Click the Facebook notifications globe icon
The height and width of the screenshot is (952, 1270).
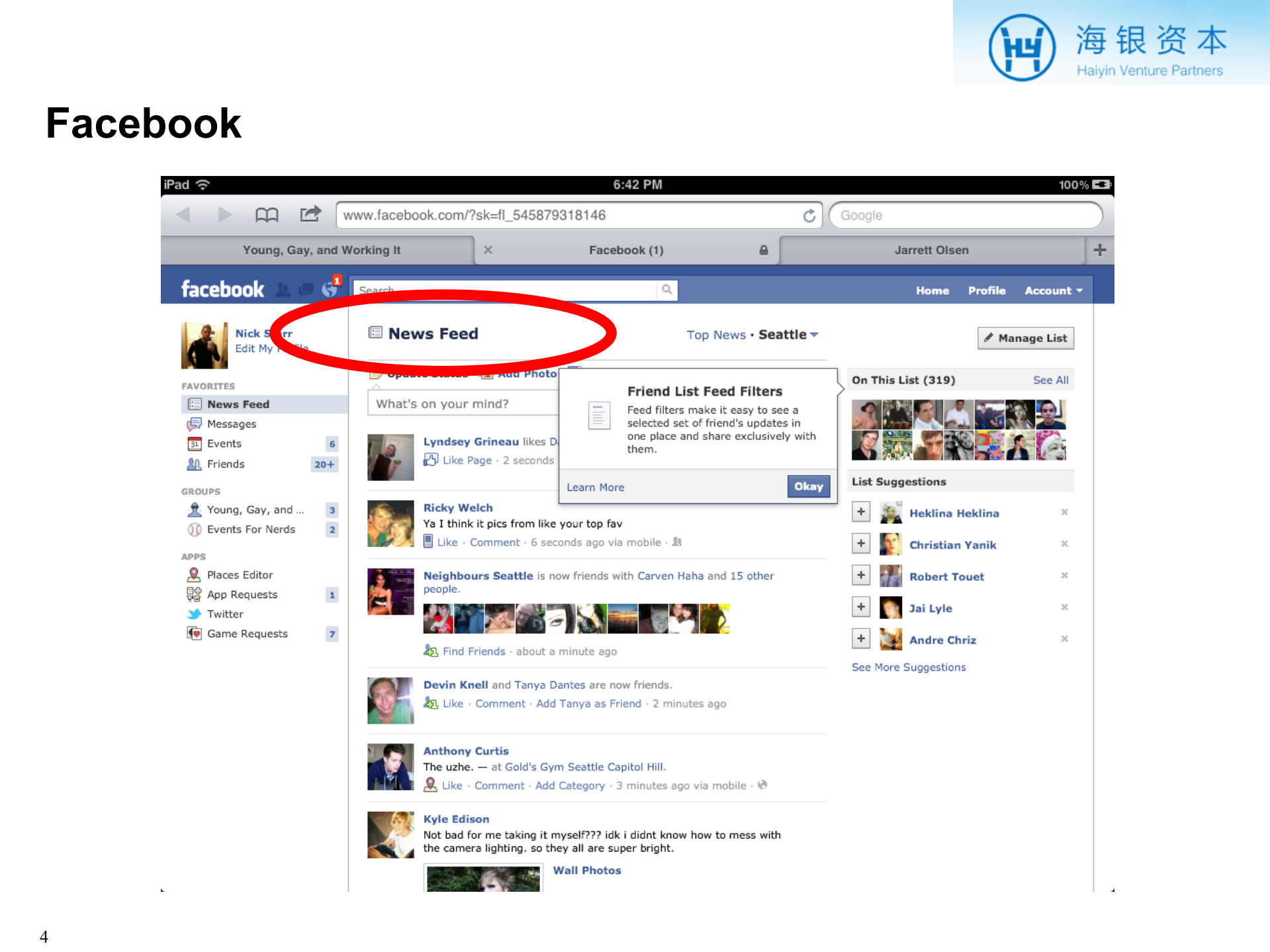[329, 290]
